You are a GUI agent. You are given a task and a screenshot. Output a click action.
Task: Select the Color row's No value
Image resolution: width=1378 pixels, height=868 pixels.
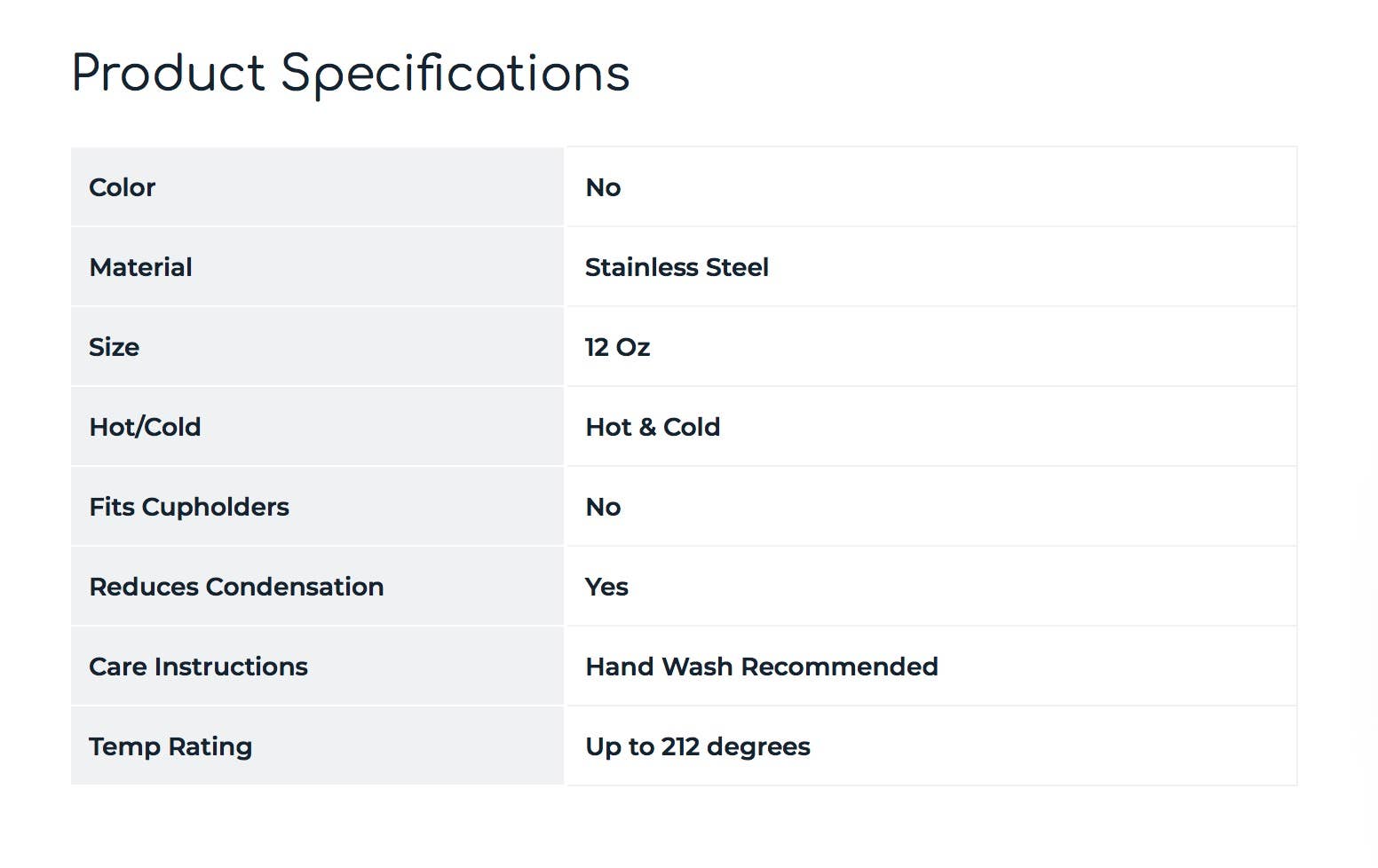click(x=603, y=187)
